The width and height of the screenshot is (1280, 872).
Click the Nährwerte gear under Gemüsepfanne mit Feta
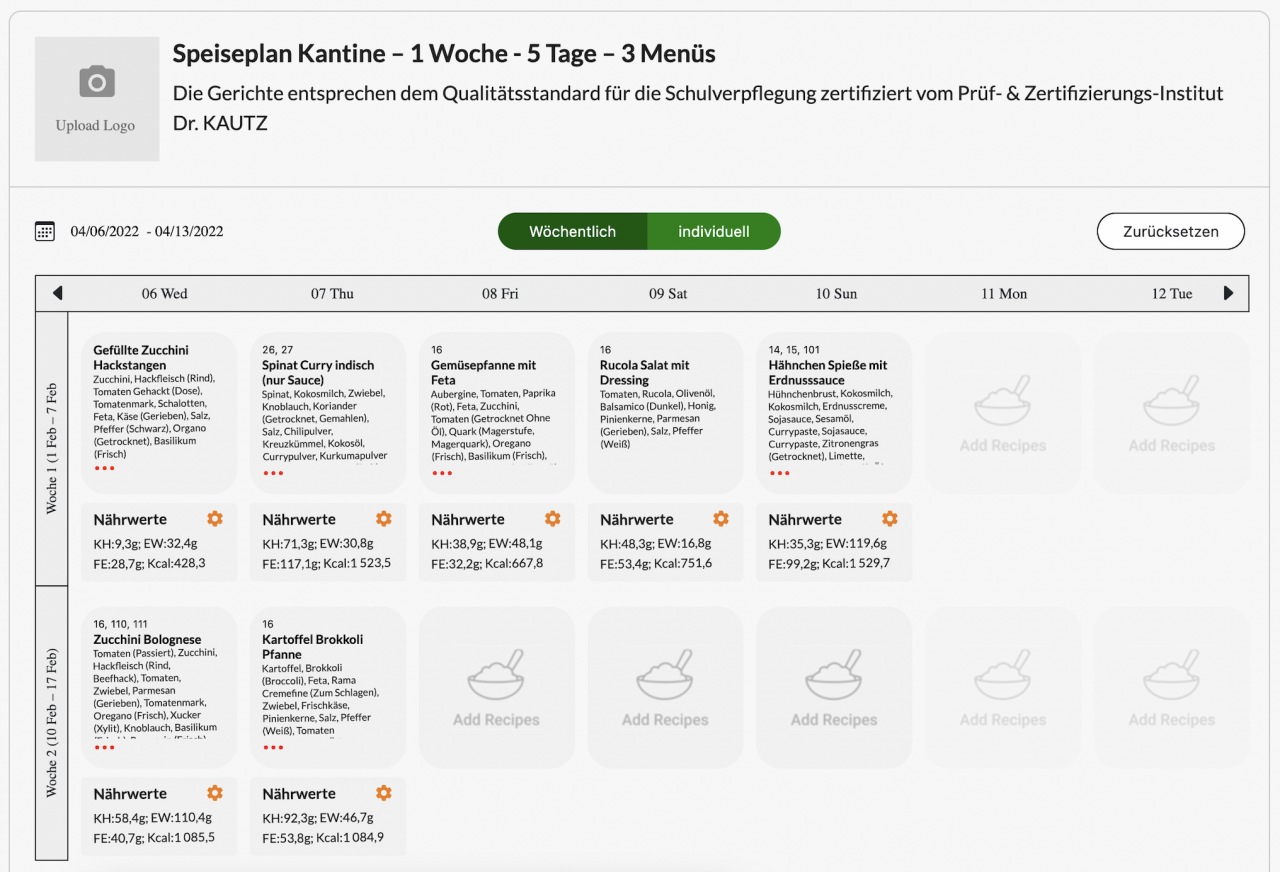pos(553,518)
